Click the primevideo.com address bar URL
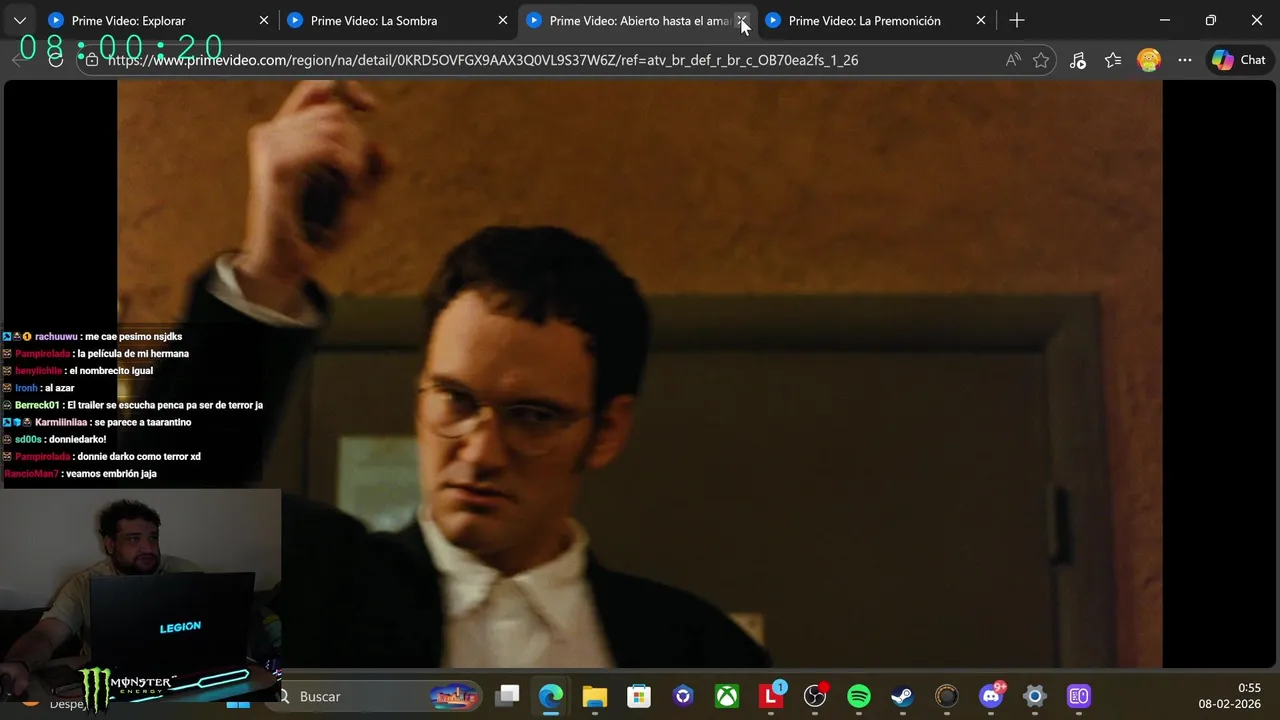 click(483, 60)
